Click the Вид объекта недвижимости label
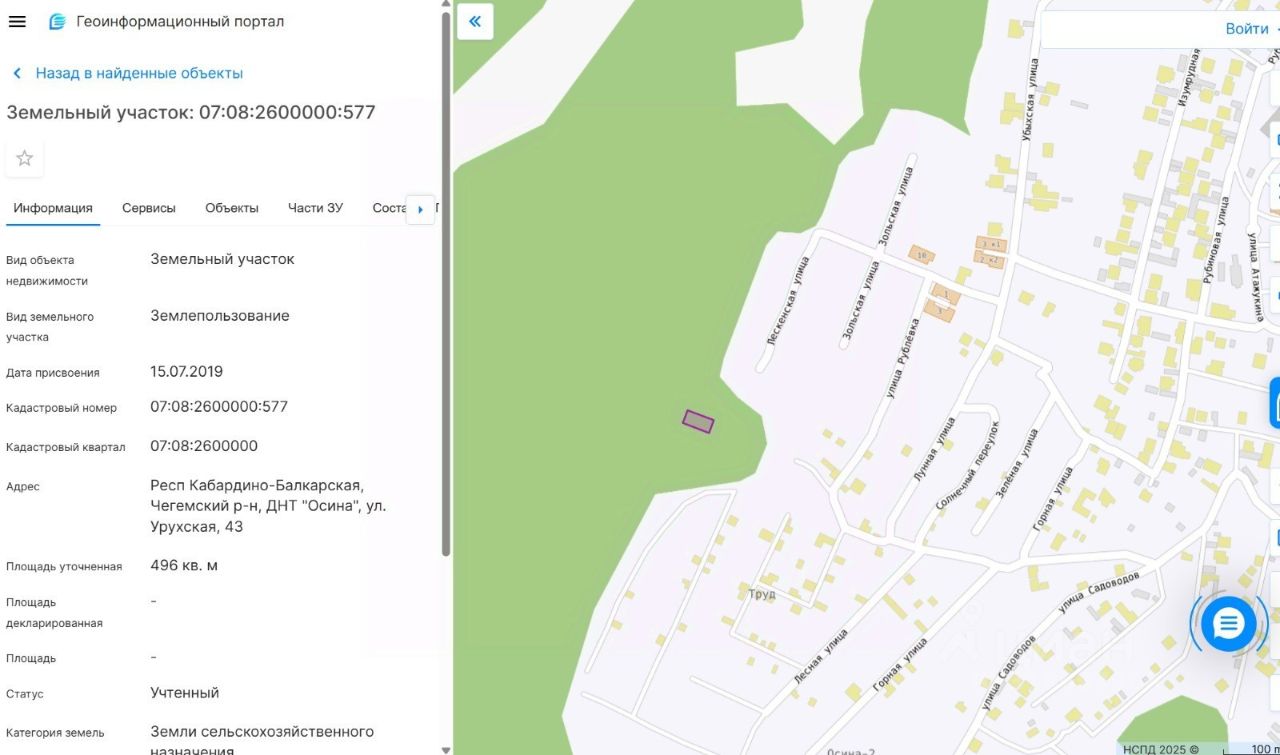This screenshot has height=755, width=1280. click(x=47, y=270)
